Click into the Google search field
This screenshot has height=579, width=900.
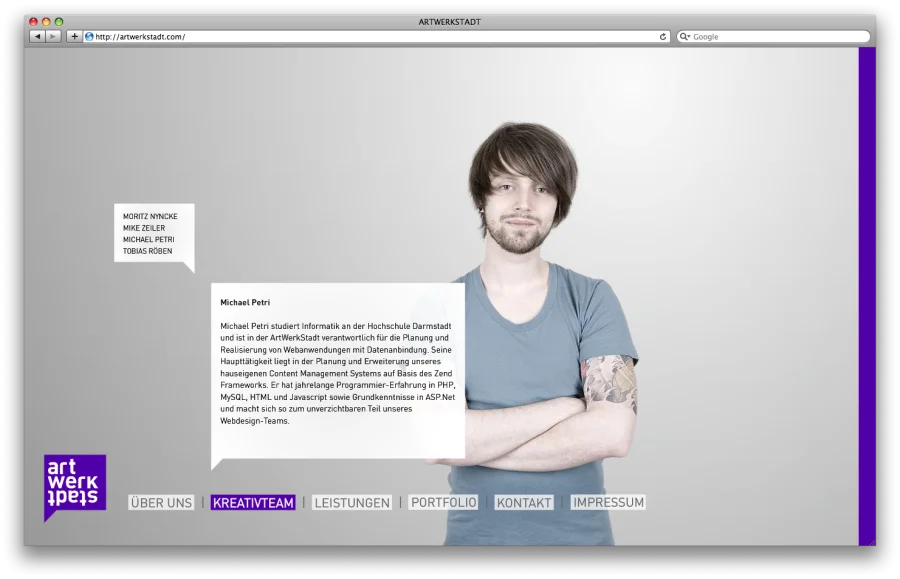(x=775, y=37)
